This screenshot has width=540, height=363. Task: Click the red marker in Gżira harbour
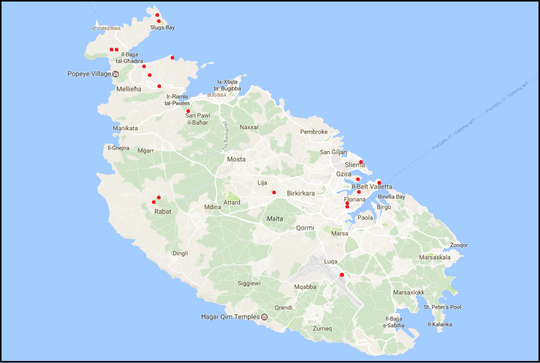click(x=358, y=179)
